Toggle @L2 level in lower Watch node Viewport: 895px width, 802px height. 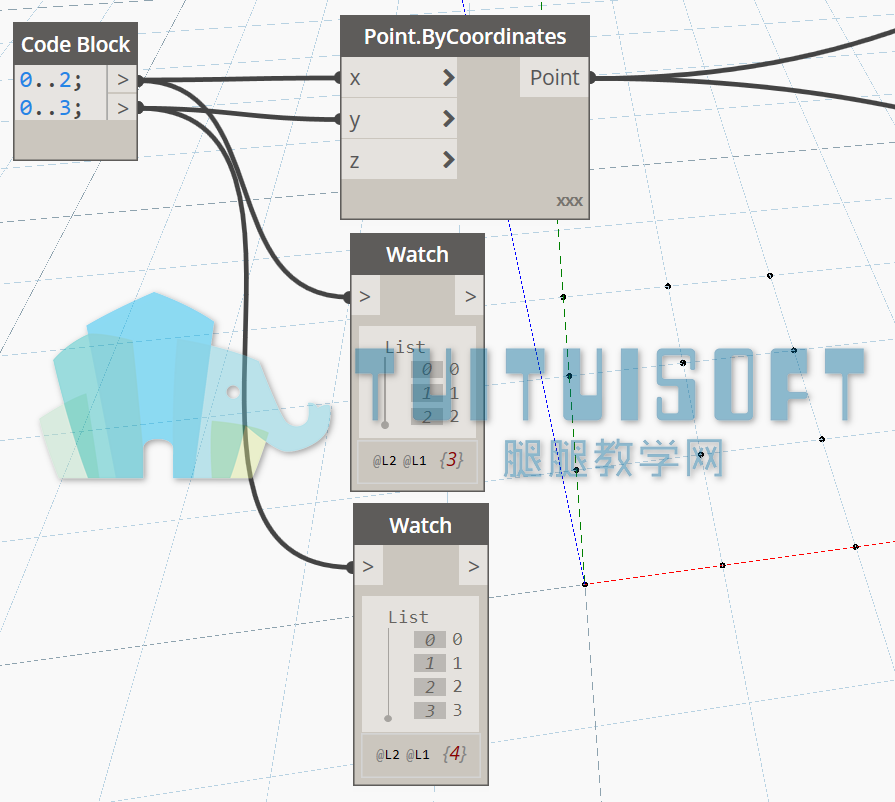click(388, 755)
